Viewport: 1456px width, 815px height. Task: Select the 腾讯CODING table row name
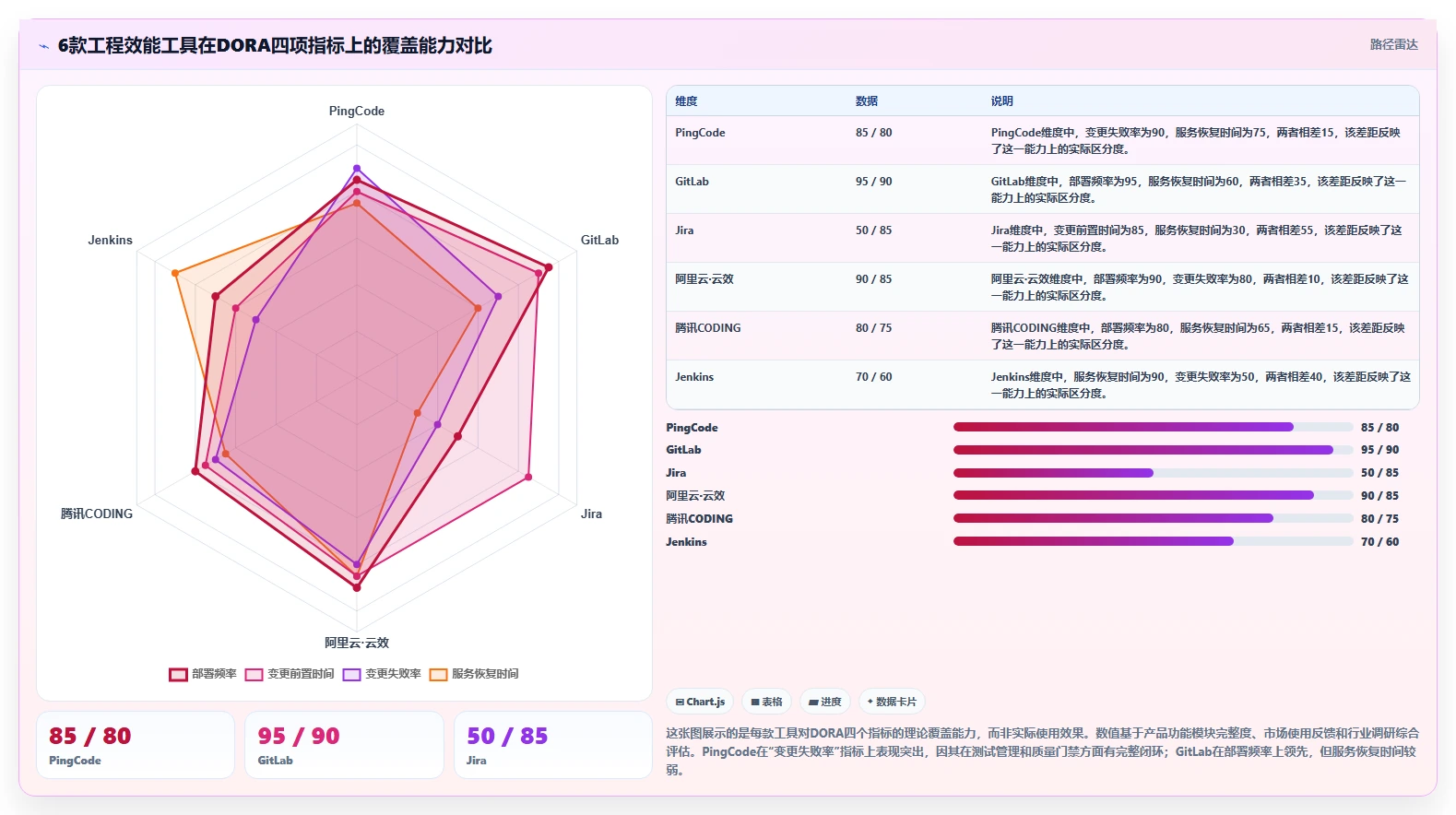pos(708,328)
